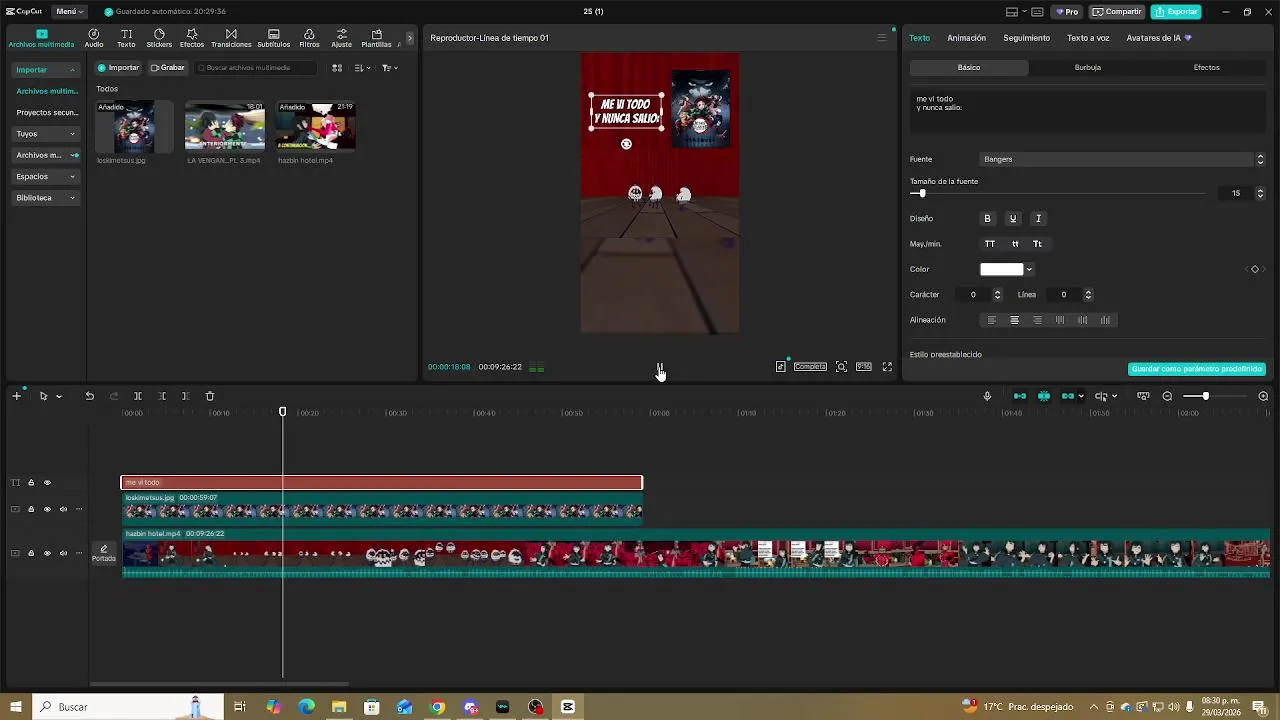
Task: Open the Filtros panel
Action: click(309, 38)
